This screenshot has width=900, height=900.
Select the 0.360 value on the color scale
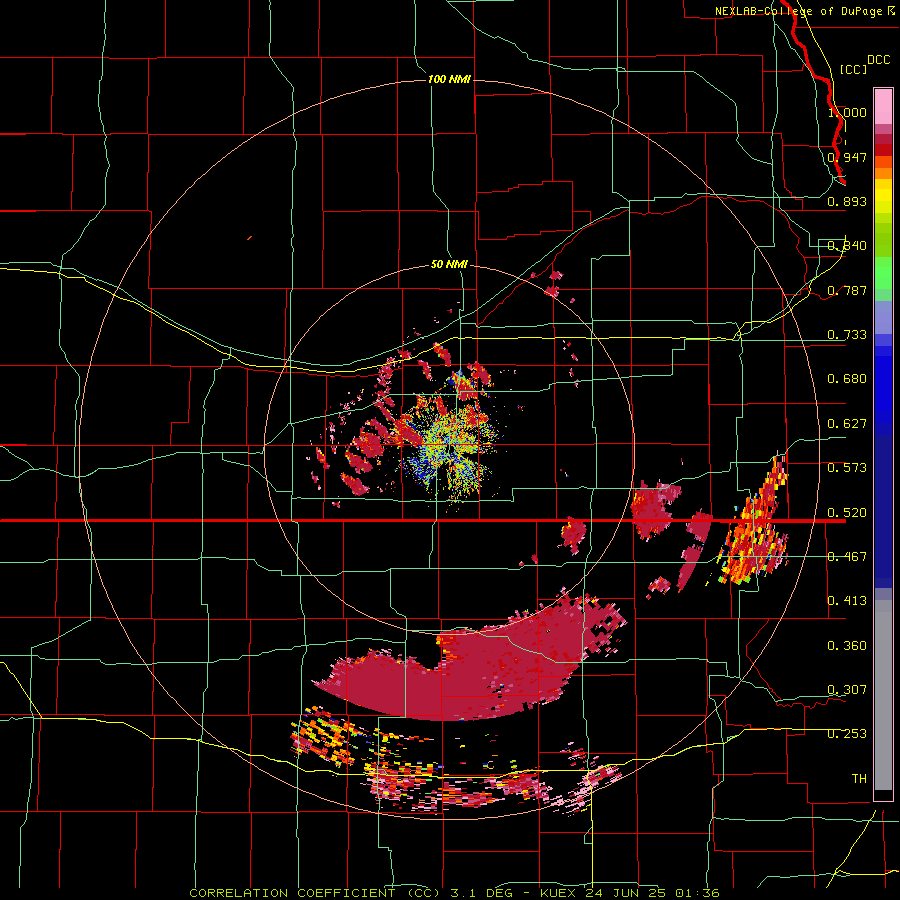click(847, 646)
